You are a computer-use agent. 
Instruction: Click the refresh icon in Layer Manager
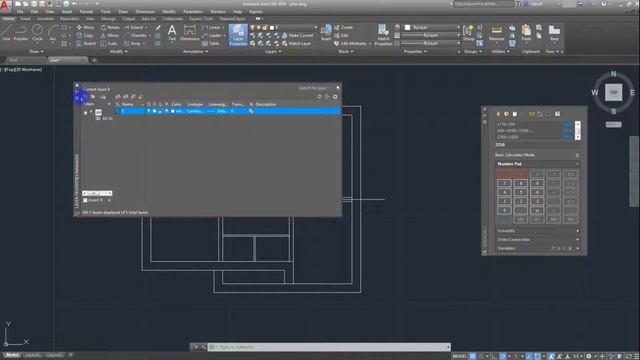319,97
